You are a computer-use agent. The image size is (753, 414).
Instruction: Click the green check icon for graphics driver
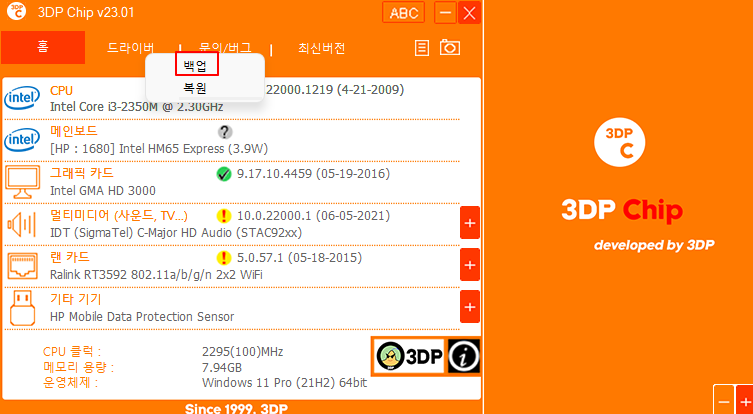pos(224,174)
